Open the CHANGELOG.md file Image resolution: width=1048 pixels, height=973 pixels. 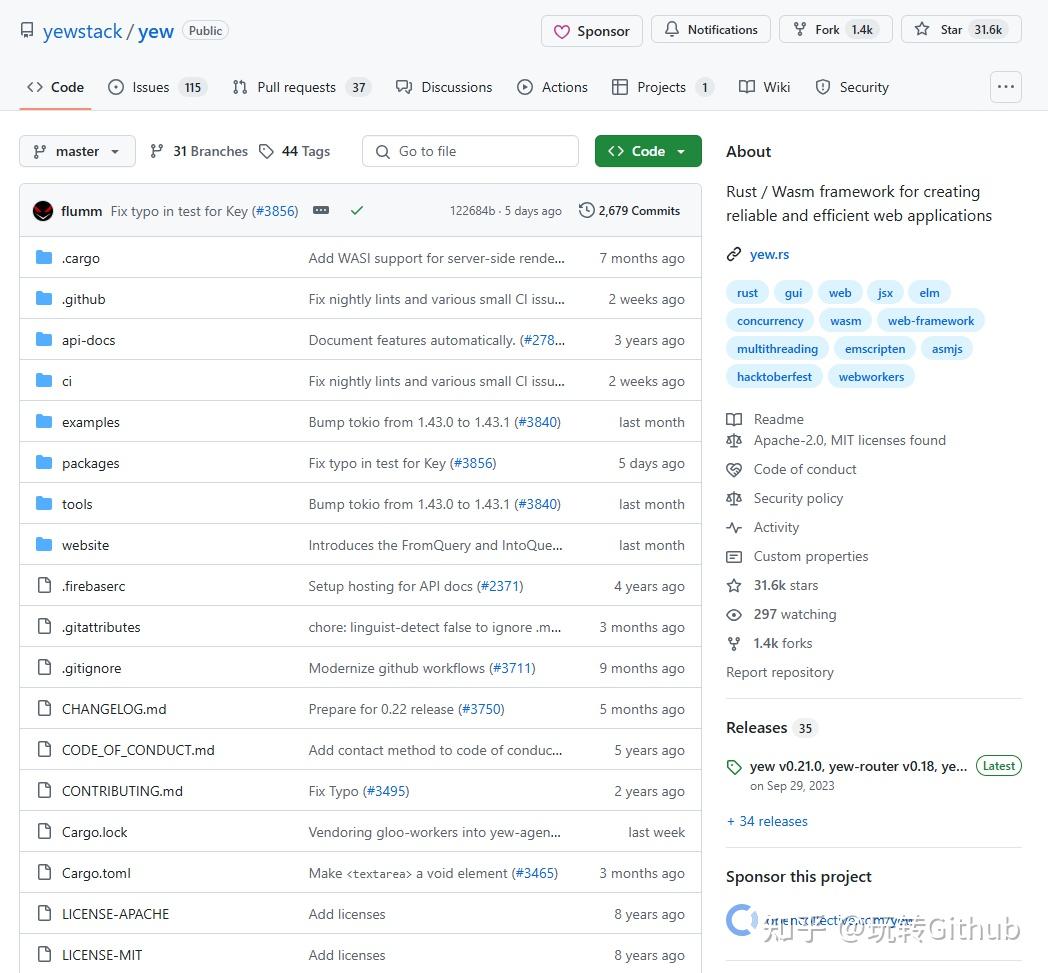click(114, 708)
